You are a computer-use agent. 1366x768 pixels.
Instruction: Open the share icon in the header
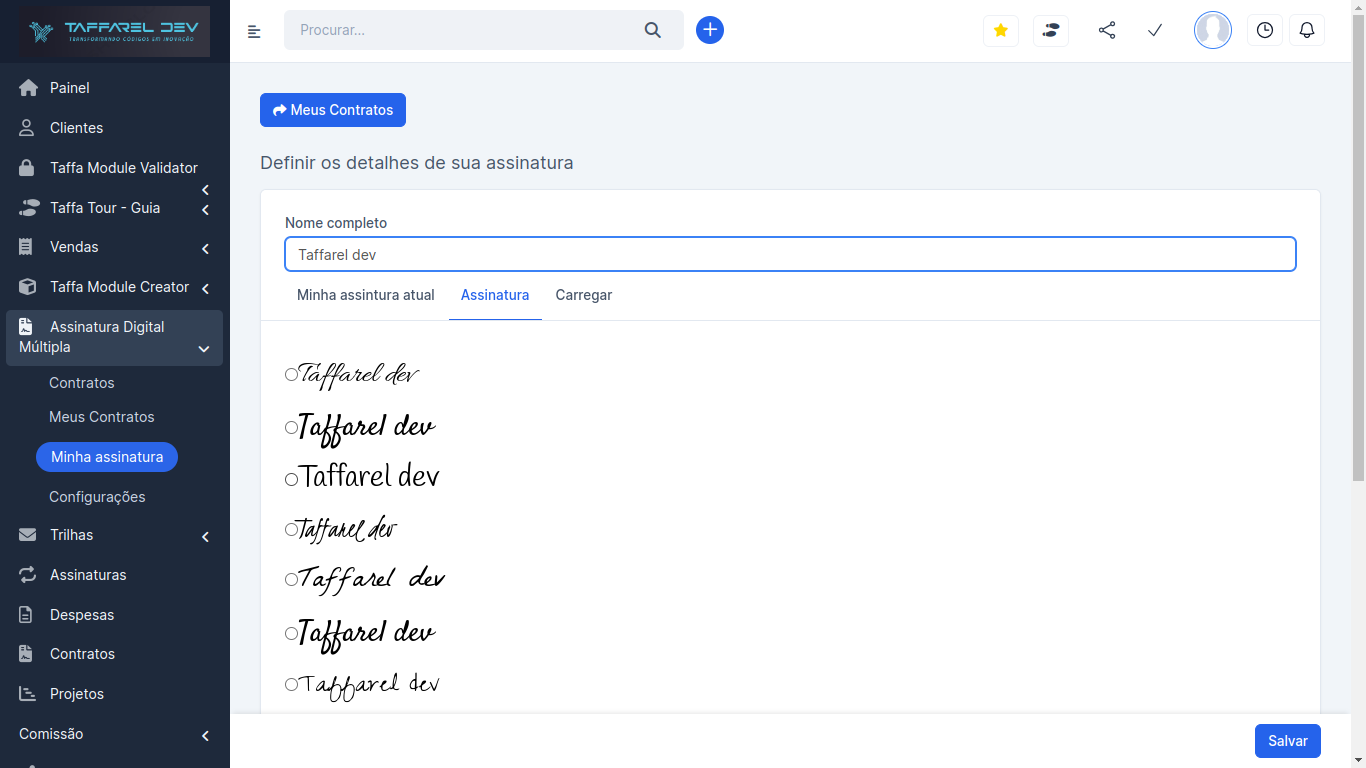pyautogui.click(x=1107, y=30)
